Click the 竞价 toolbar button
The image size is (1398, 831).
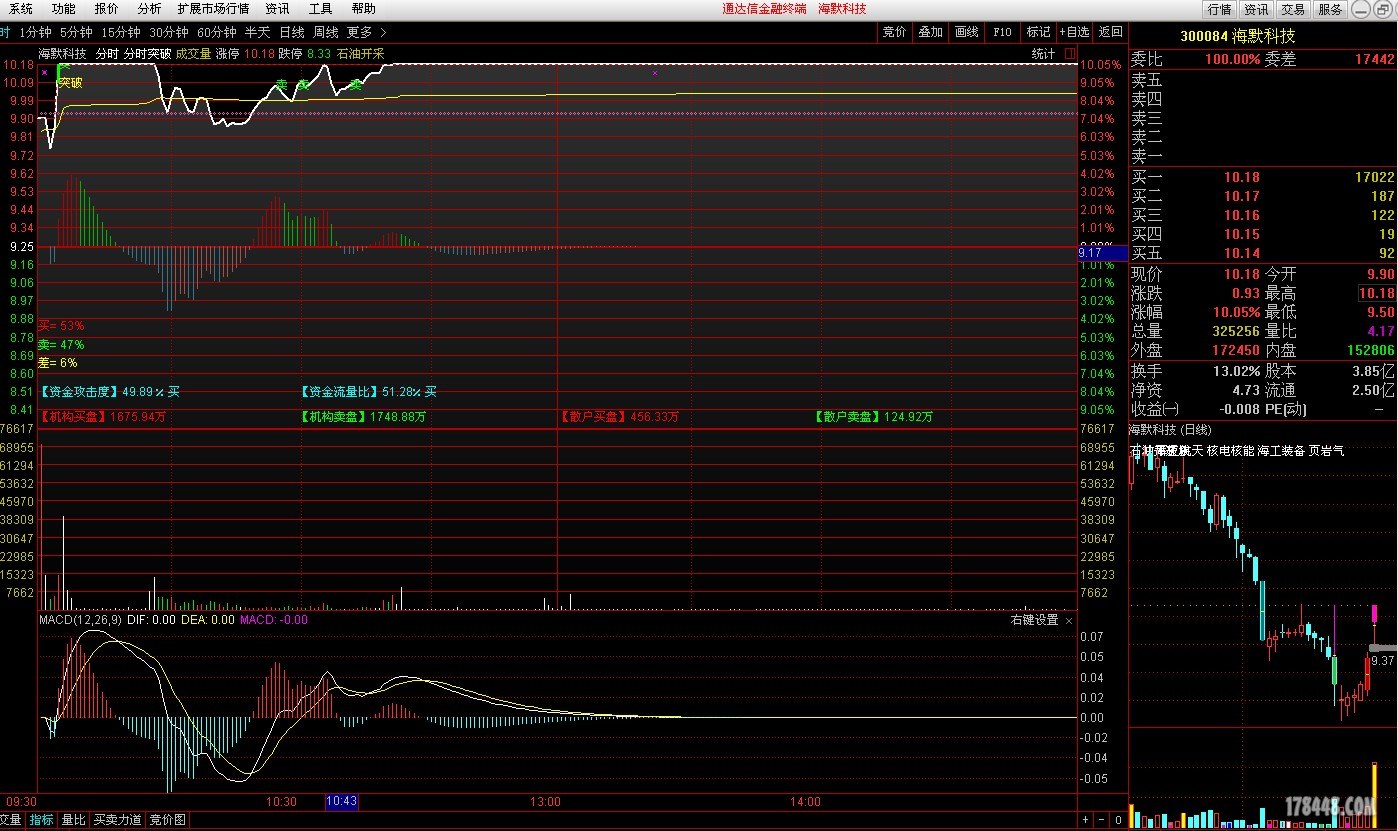pyautogui.click(x=894, y=32)
